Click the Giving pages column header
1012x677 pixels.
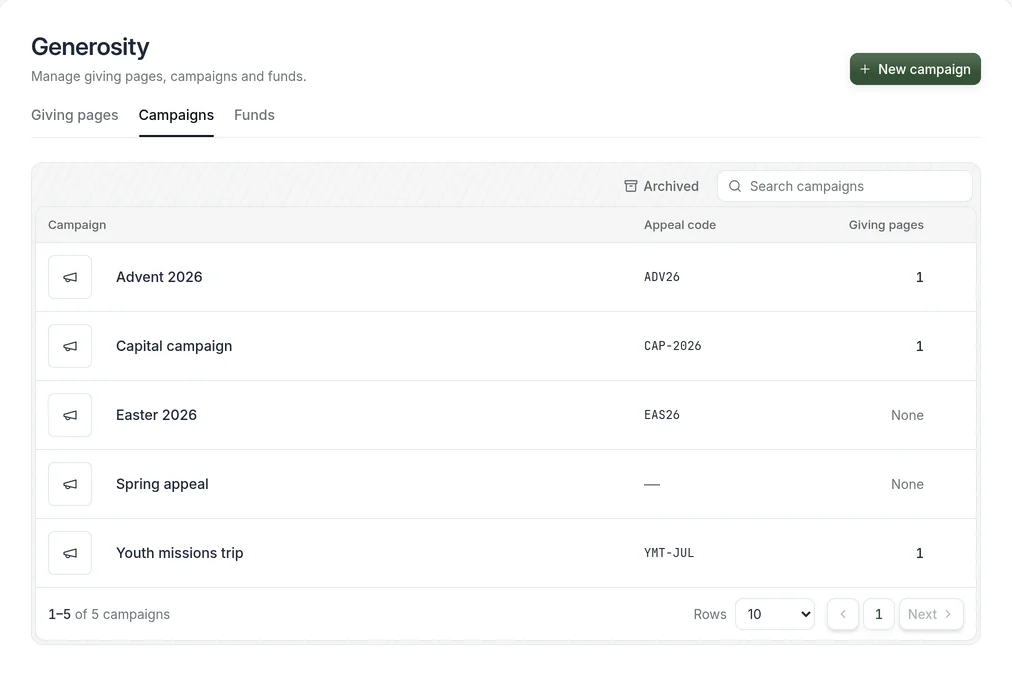tap(886, 225)
